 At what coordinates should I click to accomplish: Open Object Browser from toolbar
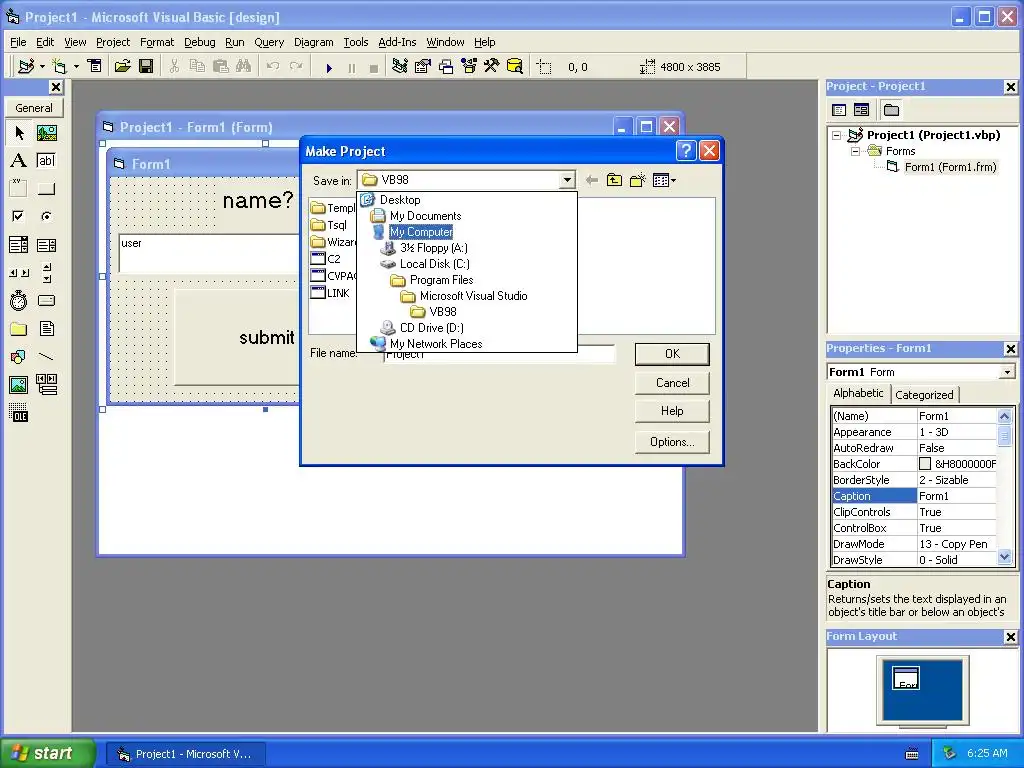(469, 67)
